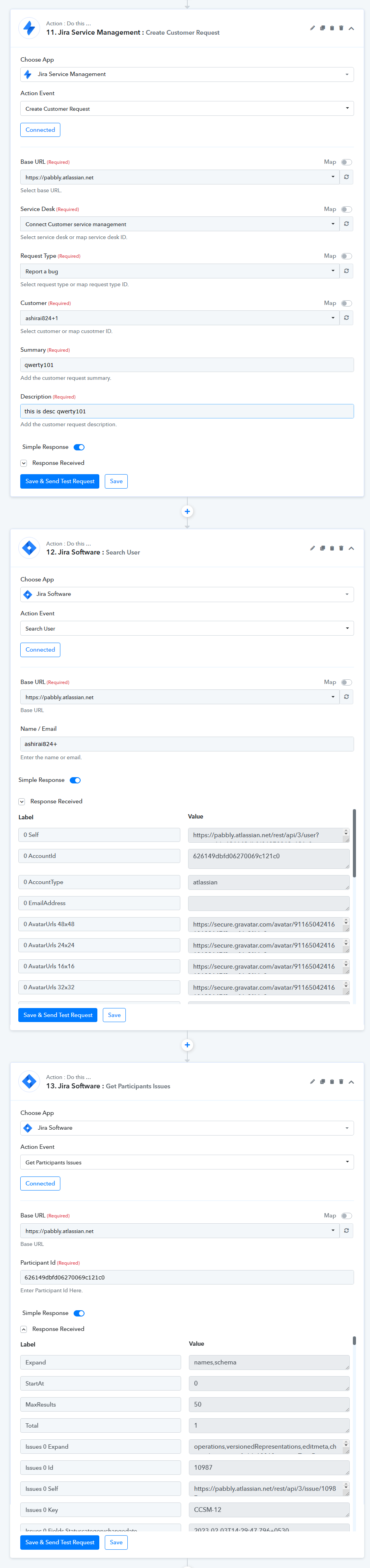Click plus icon between steps 12 and 13
This screenshot has height=1568, width=370.
187,1045
